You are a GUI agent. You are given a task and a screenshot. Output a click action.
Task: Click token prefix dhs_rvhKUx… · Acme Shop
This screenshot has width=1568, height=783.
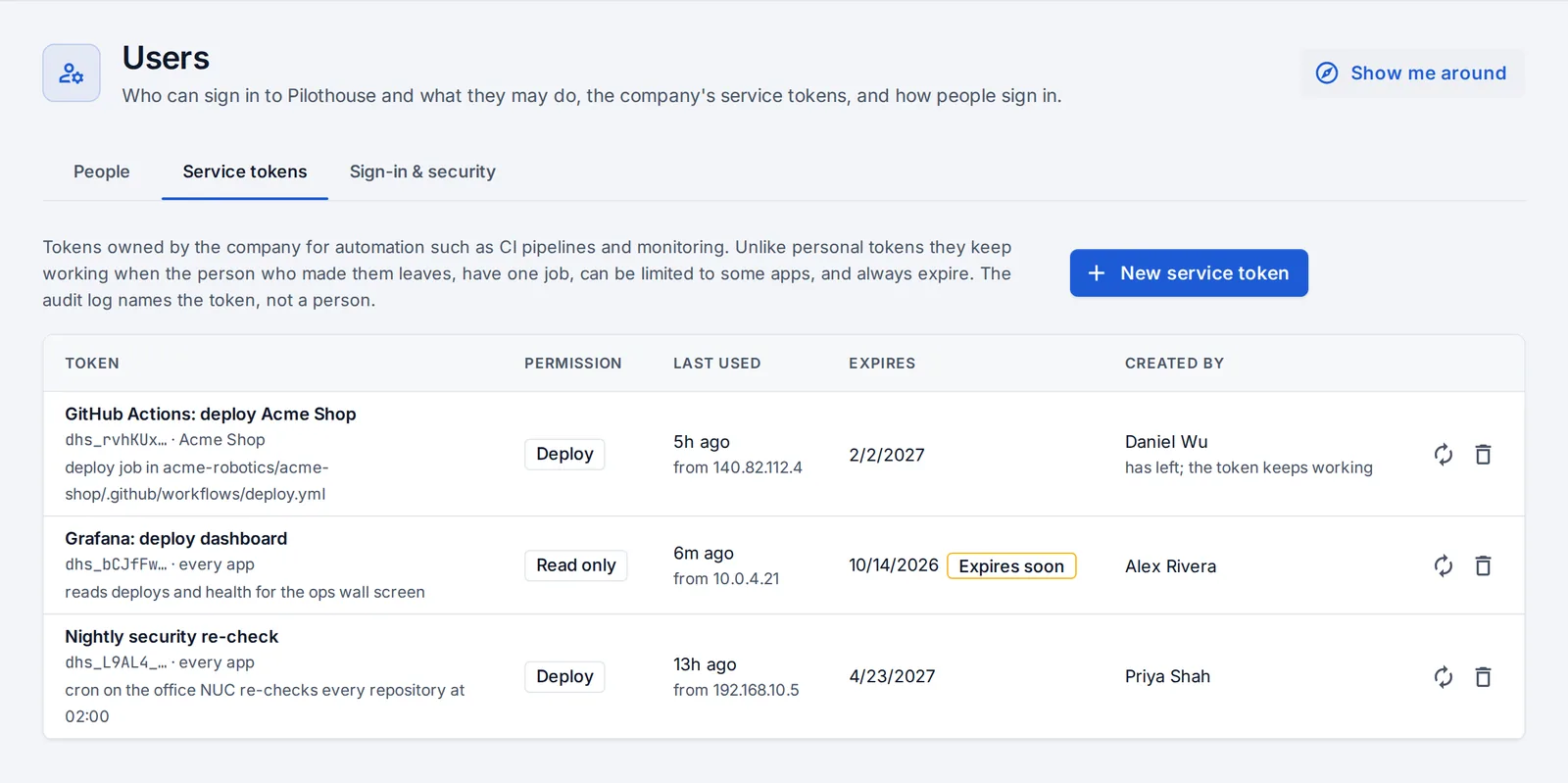[165, 440]
